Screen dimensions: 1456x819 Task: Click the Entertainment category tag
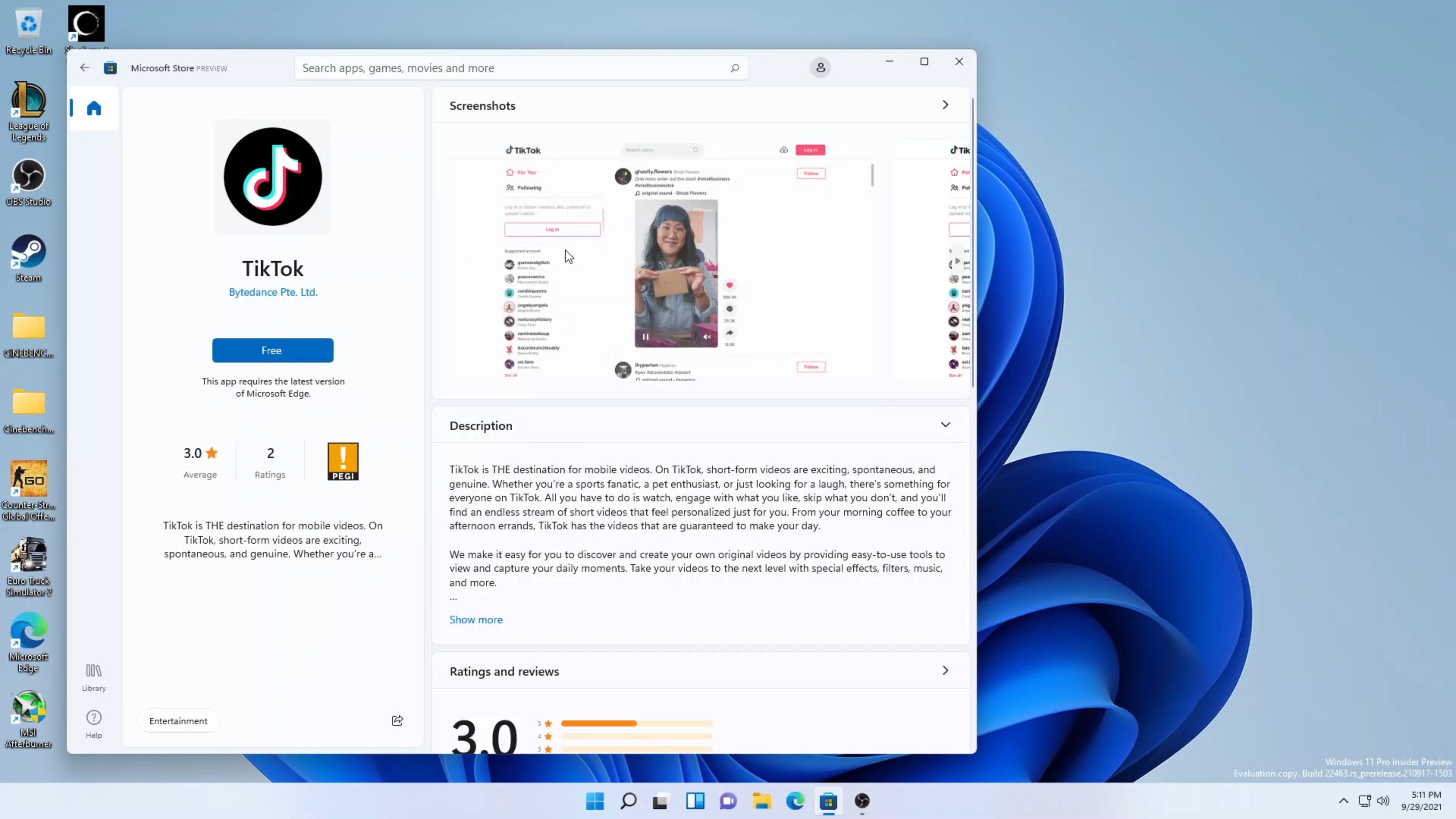click(178, 721)
